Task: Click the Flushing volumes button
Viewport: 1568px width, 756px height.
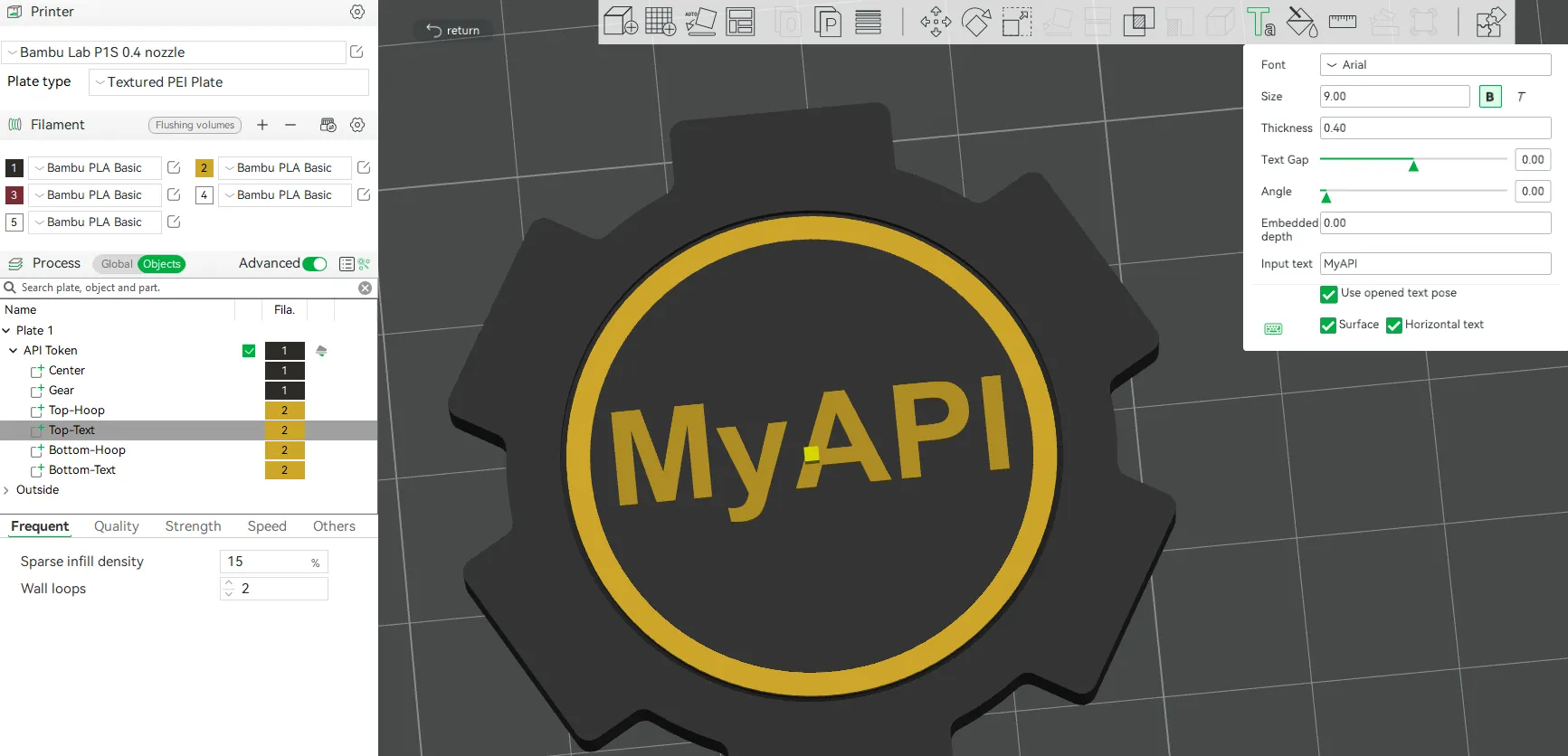Action: (195, 126)
